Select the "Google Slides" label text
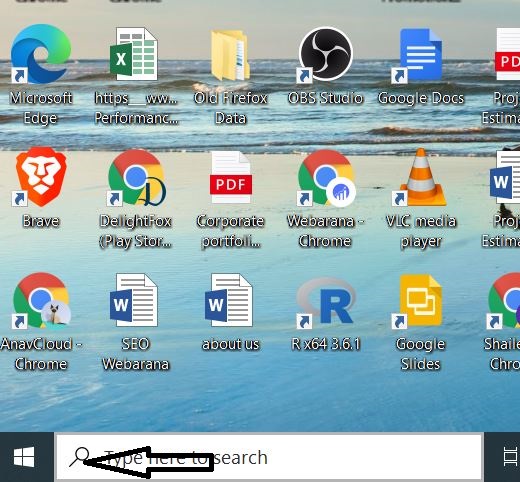This screenshot has width=520, height=482. (x=420, y=354)
